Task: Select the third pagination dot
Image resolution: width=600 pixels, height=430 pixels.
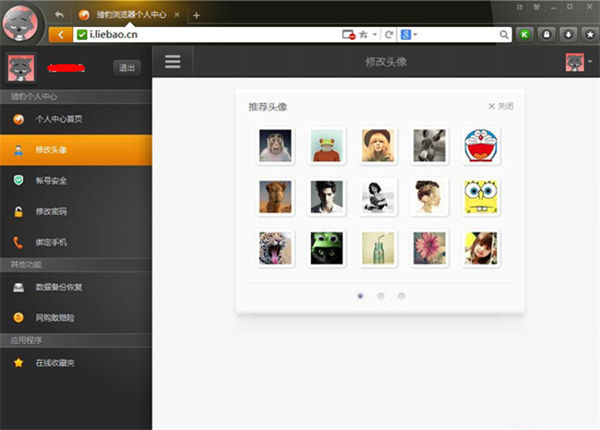Action: pyautogui.click(x=402, y=296)
